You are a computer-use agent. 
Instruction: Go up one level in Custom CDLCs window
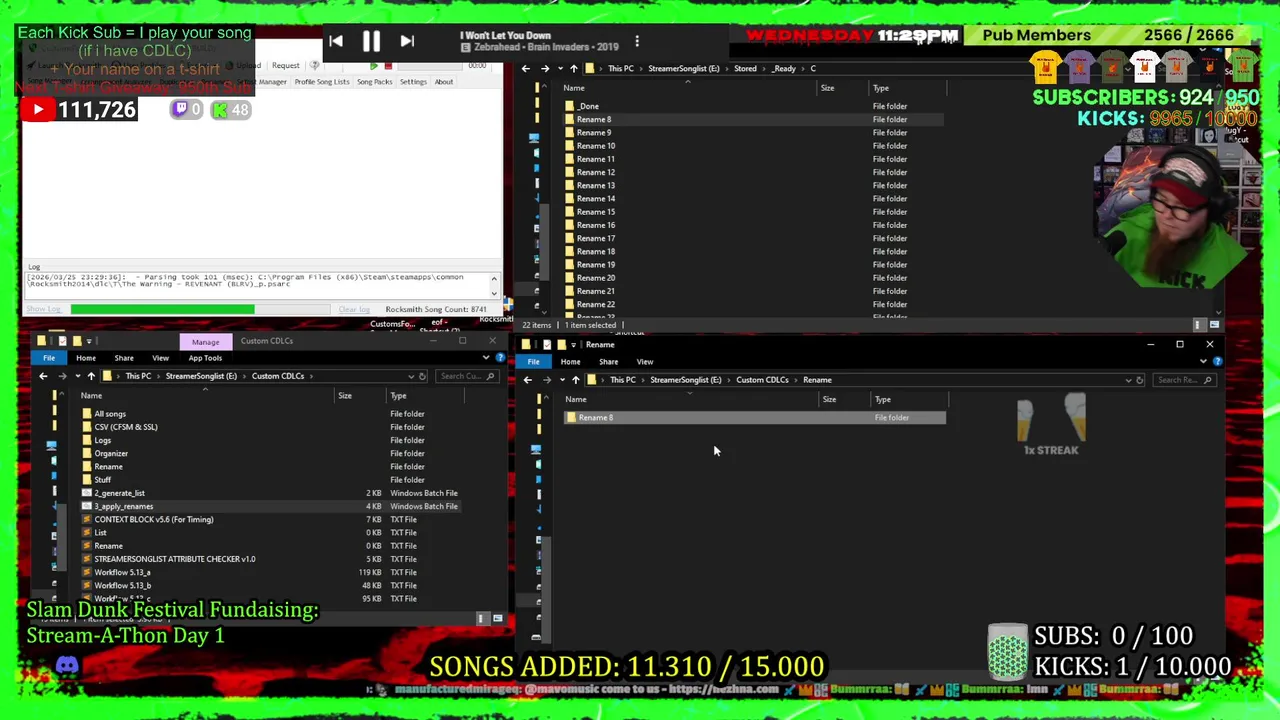[91, 376]
